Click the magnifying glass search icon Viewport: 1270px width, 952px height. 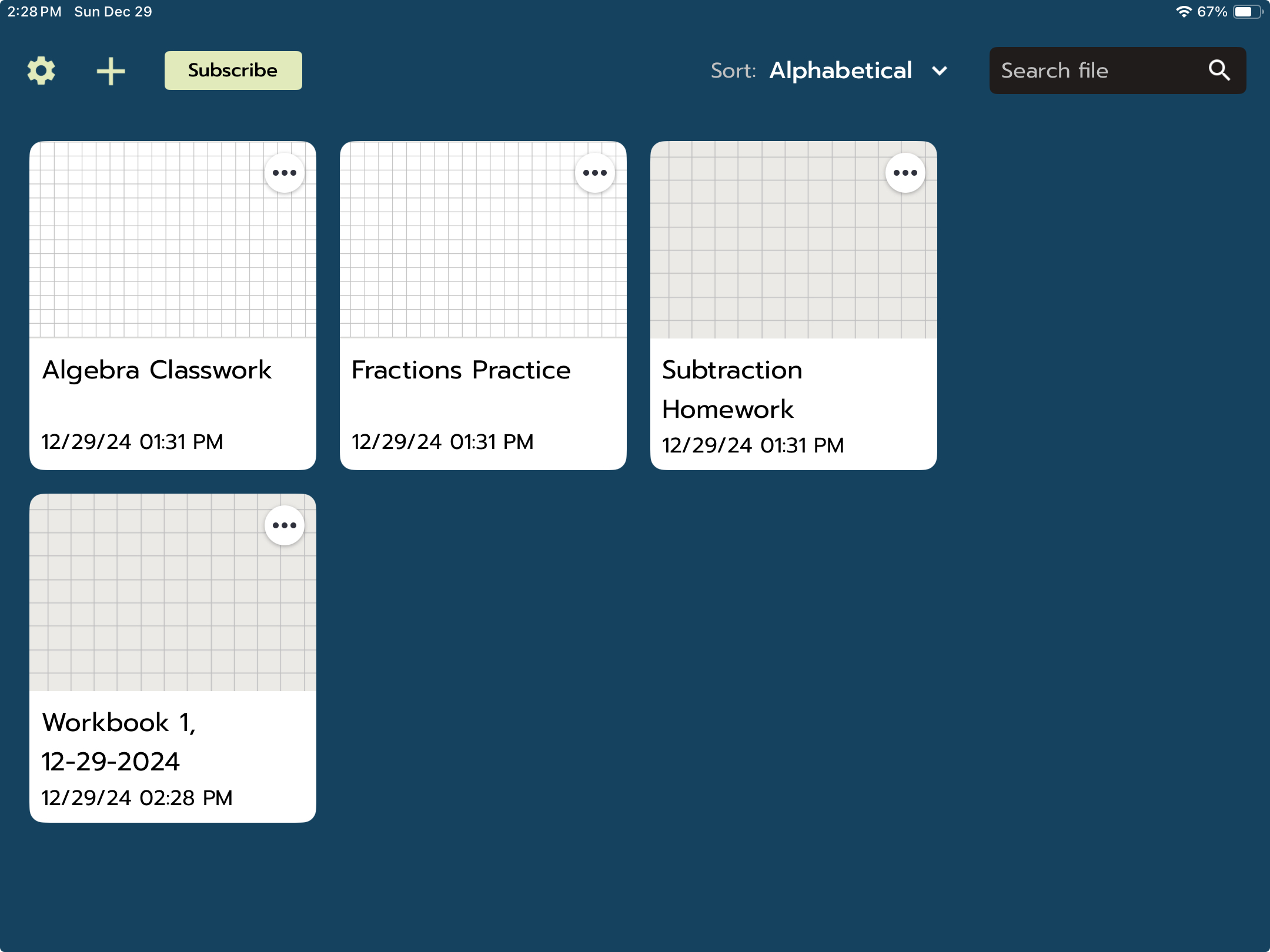1219,71
